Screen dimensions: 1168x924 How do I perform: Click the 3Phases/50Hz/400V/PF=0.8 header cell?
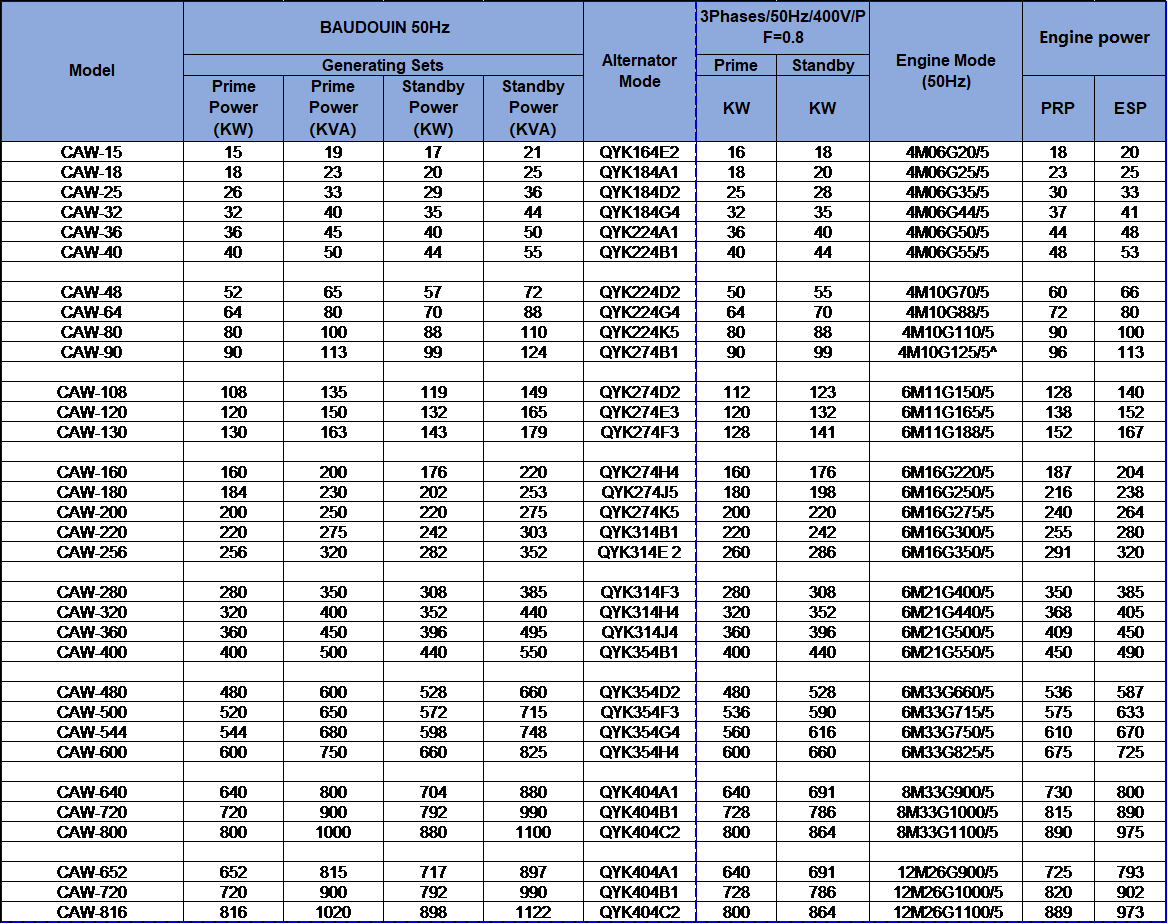(783, 28)
